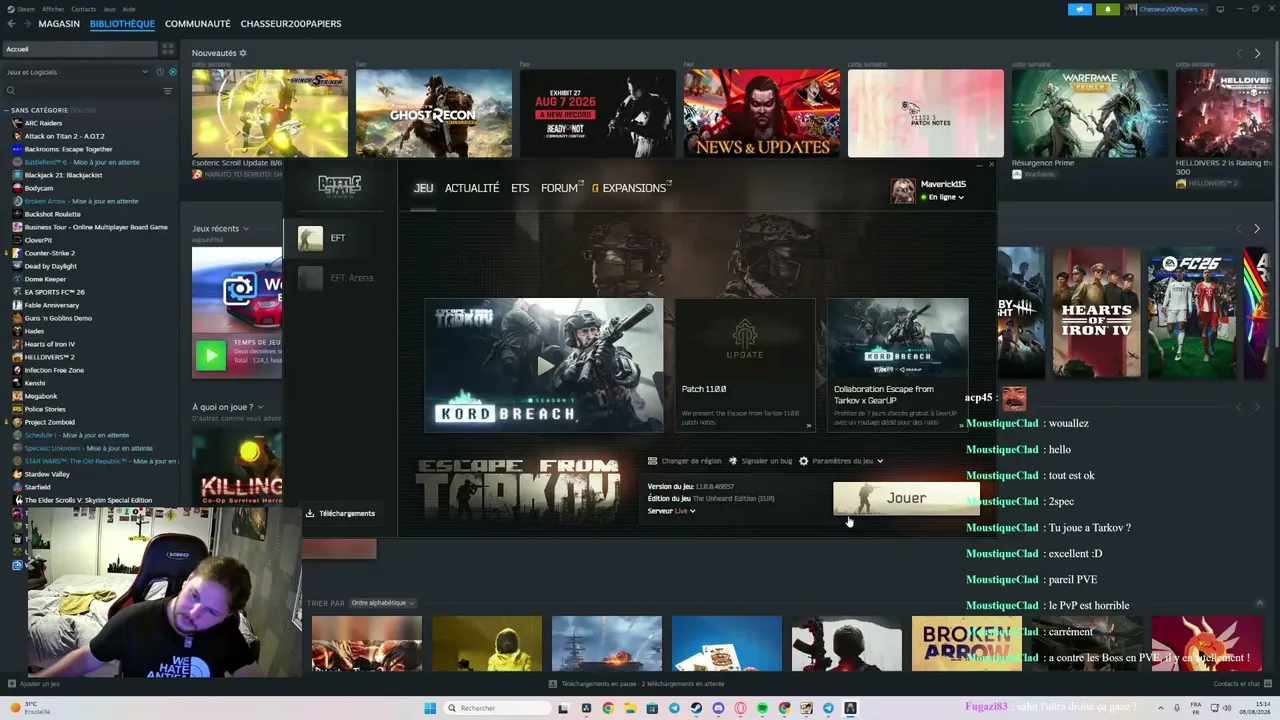Screen dimensions: 1280x720
Task: Open the Warframe Résurgence Prime thumbnail
Action: [x=1090, y=113]
